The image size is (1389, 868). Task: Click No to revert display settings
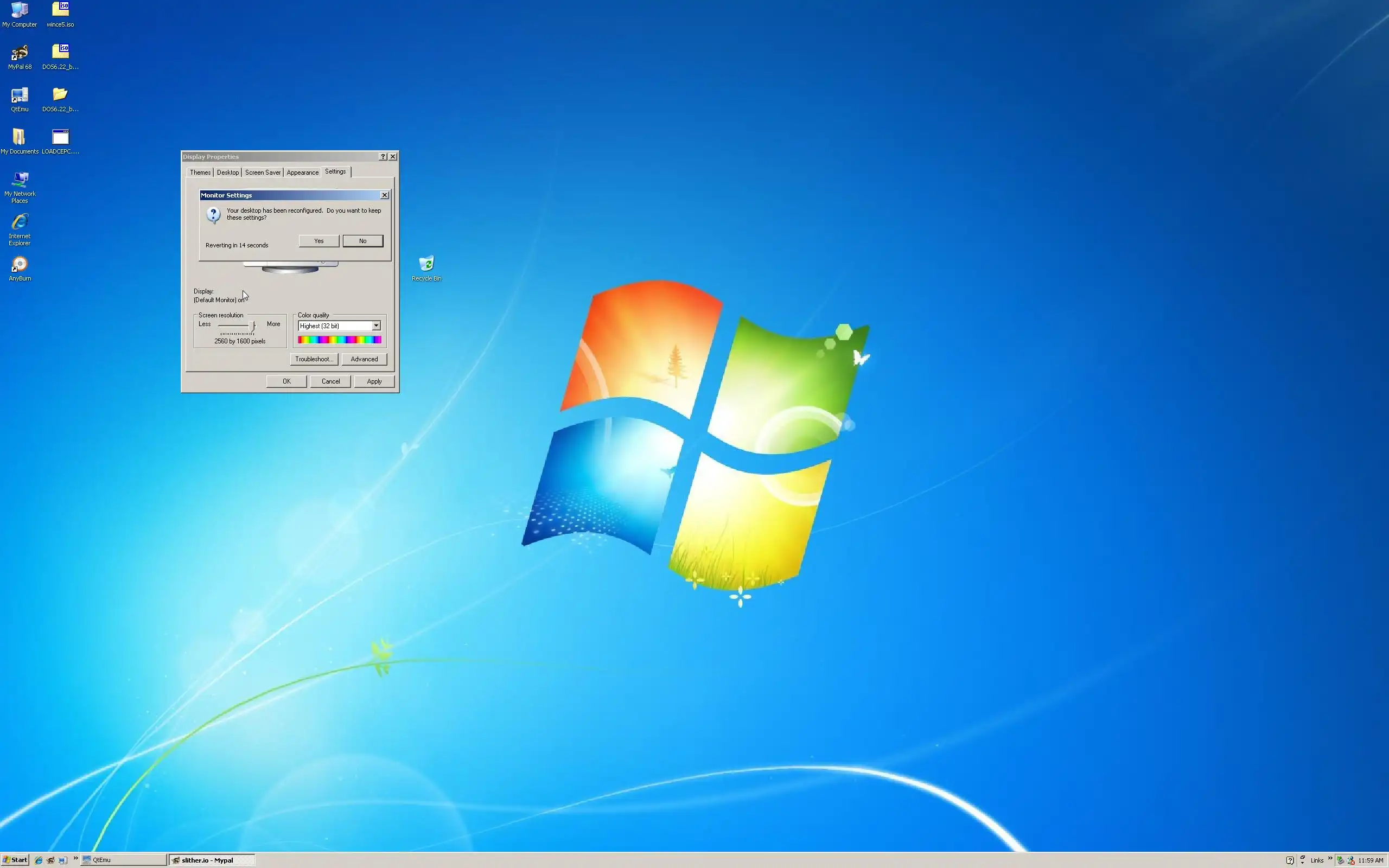point(362,241)
